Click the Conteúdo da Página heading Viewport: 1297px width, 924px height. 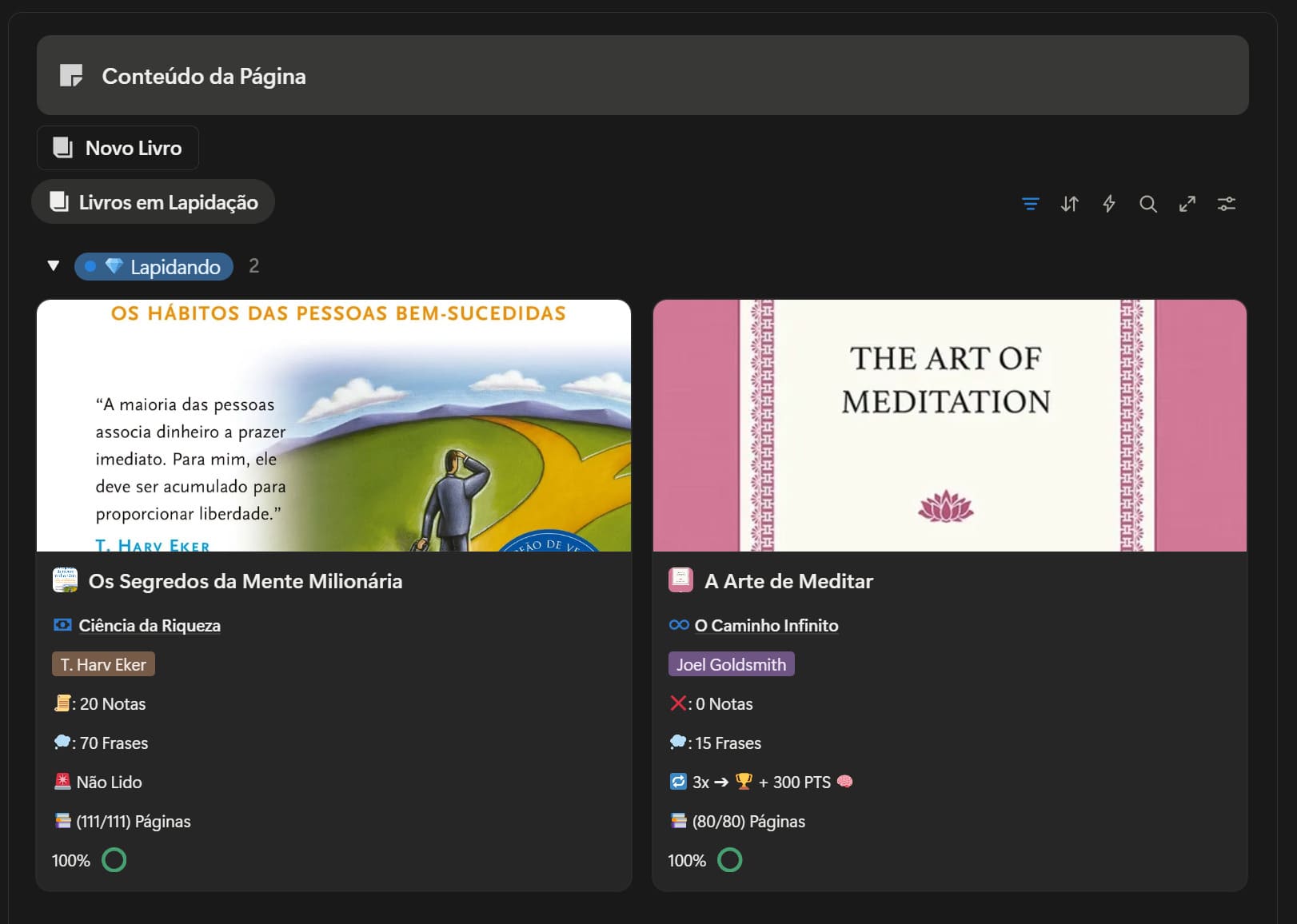[204, 76]
